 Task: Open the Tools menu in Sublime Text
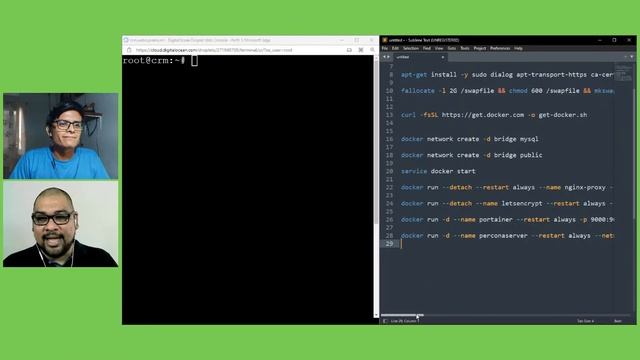tap(465, 48)
